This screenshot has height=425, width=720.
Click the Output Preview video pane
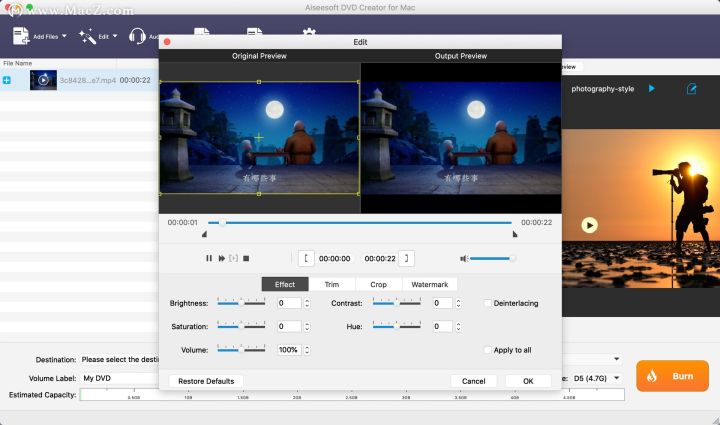461,138
